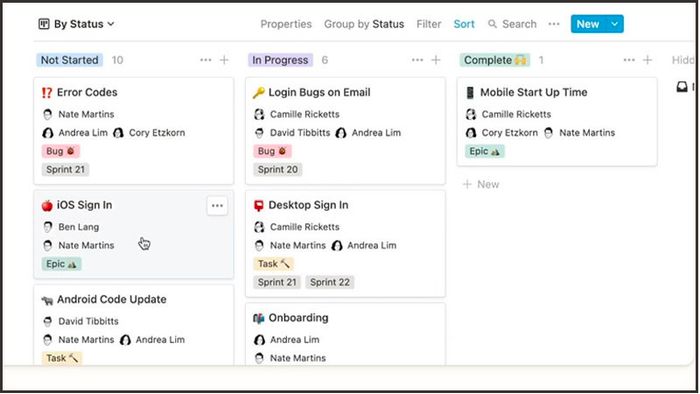Image resolution: width=700 pixels, height=394 pixels.
Task: Click + New under the Complete column
Action: coord(481,184)
